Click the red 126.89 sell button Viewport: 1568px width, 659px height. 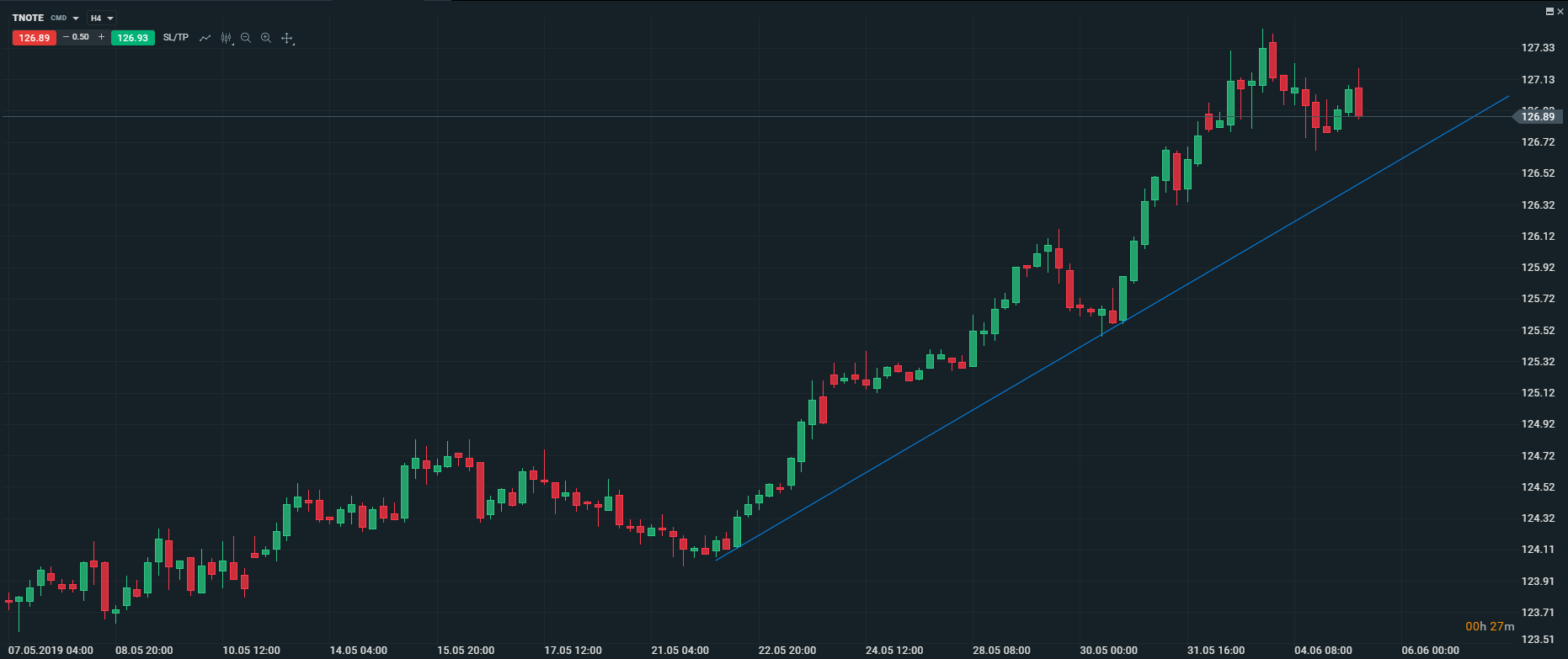(35, 38)
